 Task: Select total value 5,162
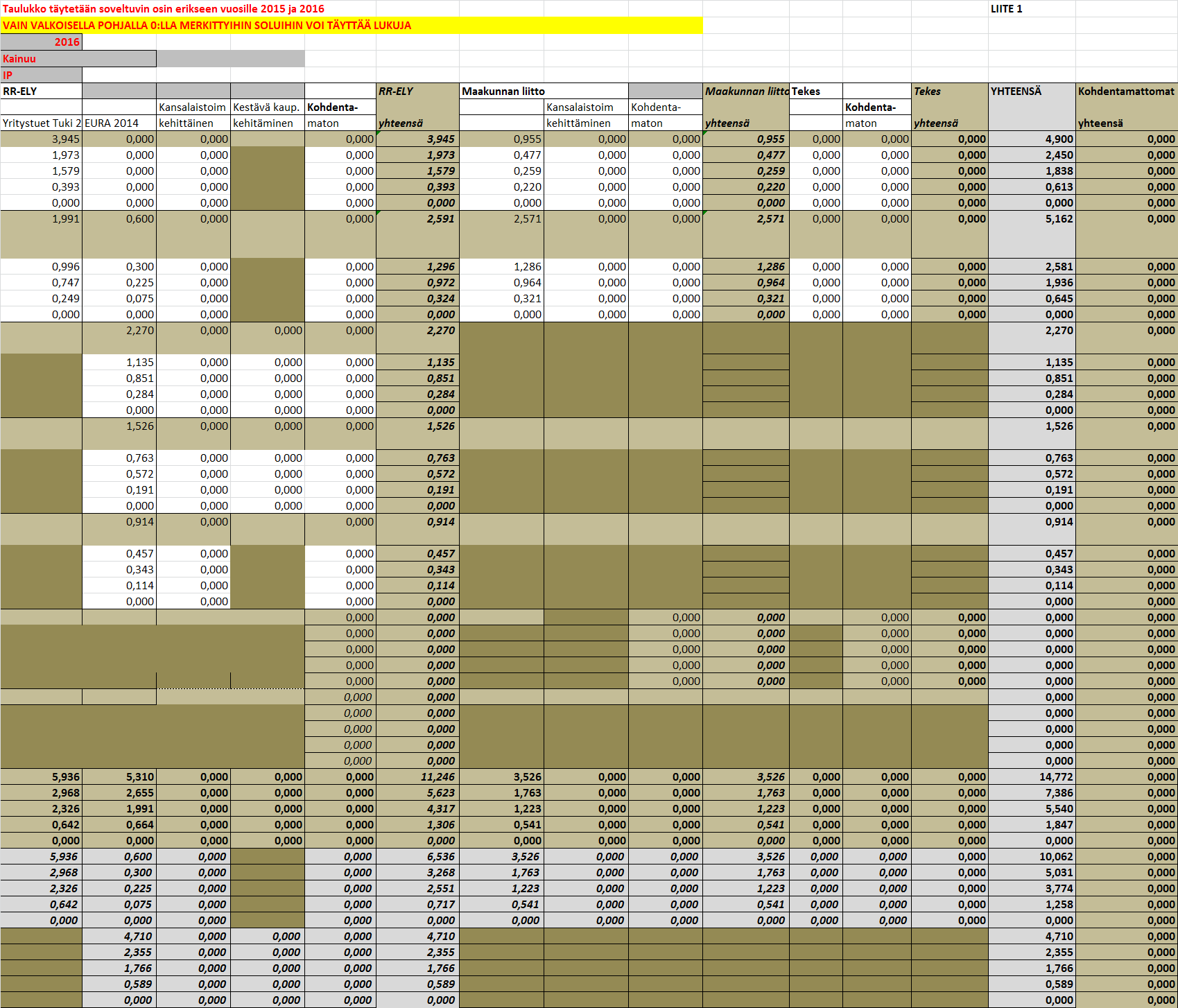coord(1032,234)
